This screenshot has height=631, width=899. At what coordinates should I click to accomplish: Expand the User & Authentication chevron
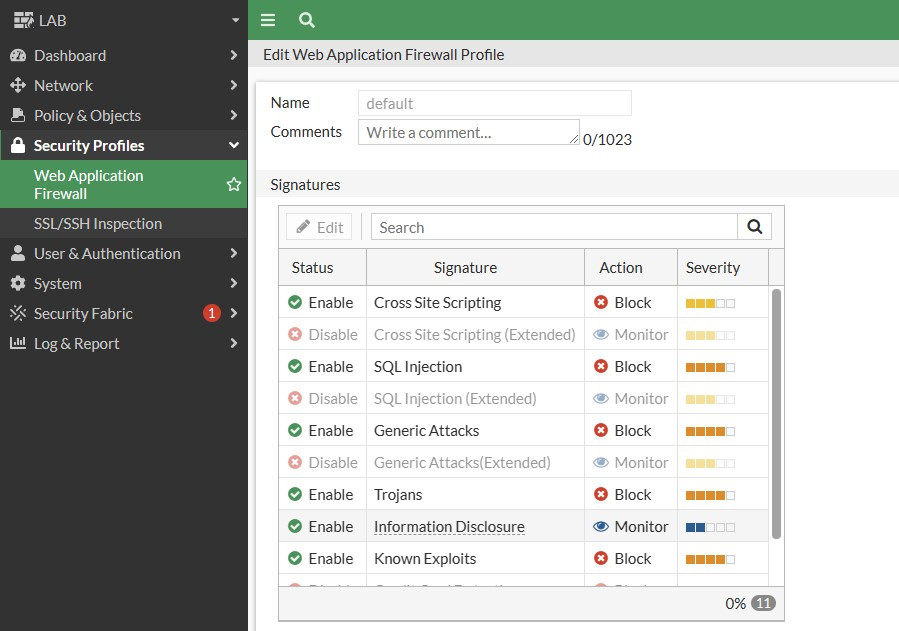(233, 253)
